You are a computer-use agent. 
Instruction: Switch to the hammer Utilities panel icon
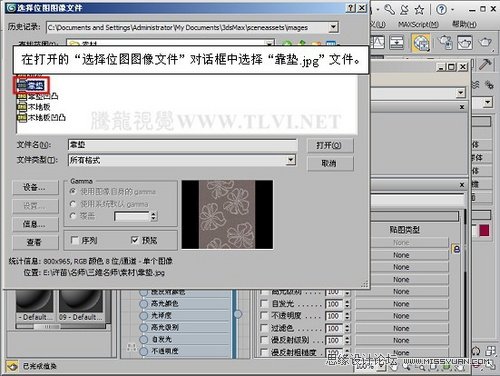tap(485, 64)
